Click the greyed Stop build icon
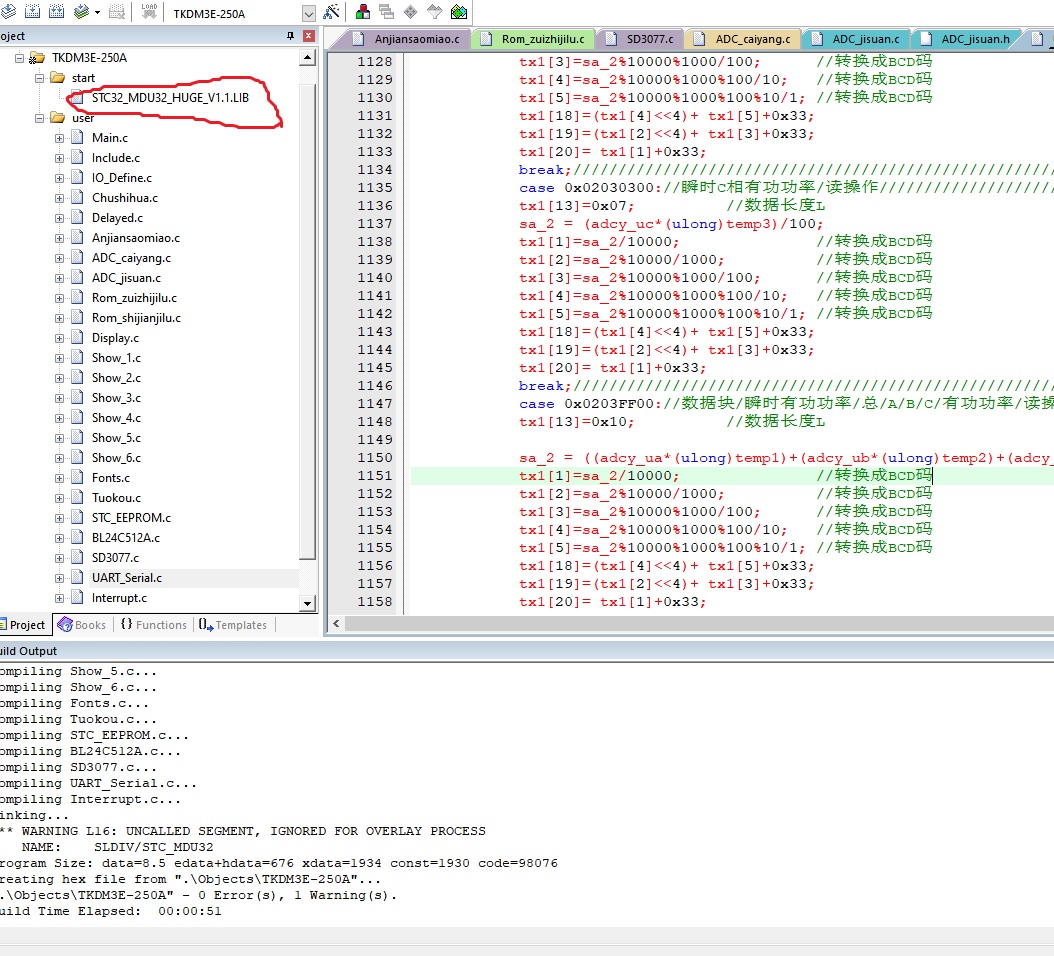The width and height of the screenshot is (1054, 956). pos(117,11)
